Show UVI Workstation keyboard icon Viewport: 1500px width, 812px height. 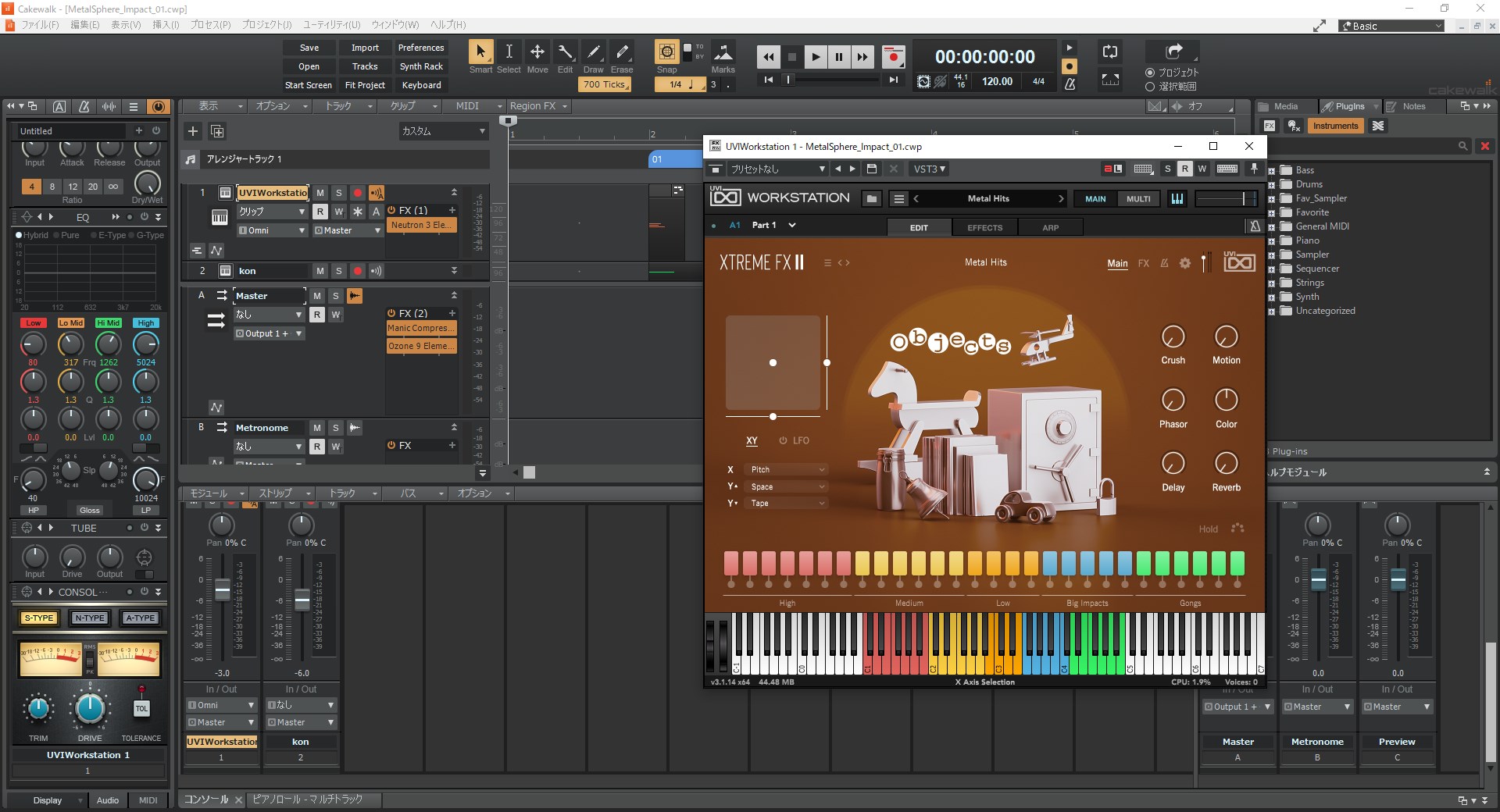[x=1177, y=199]
